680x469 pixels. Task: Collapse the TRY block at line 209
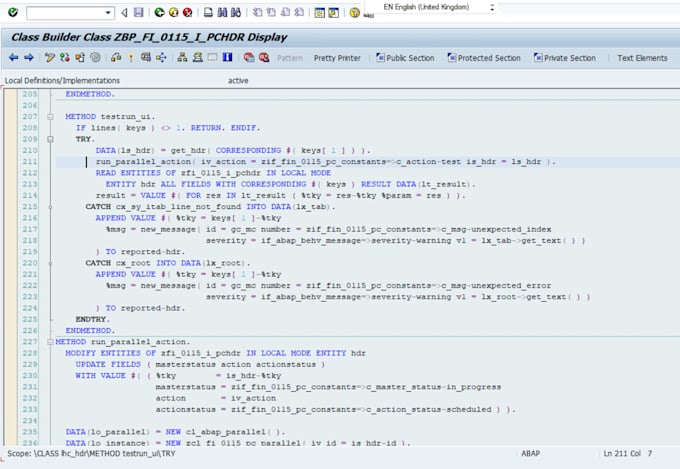click(x=50, y=139)
